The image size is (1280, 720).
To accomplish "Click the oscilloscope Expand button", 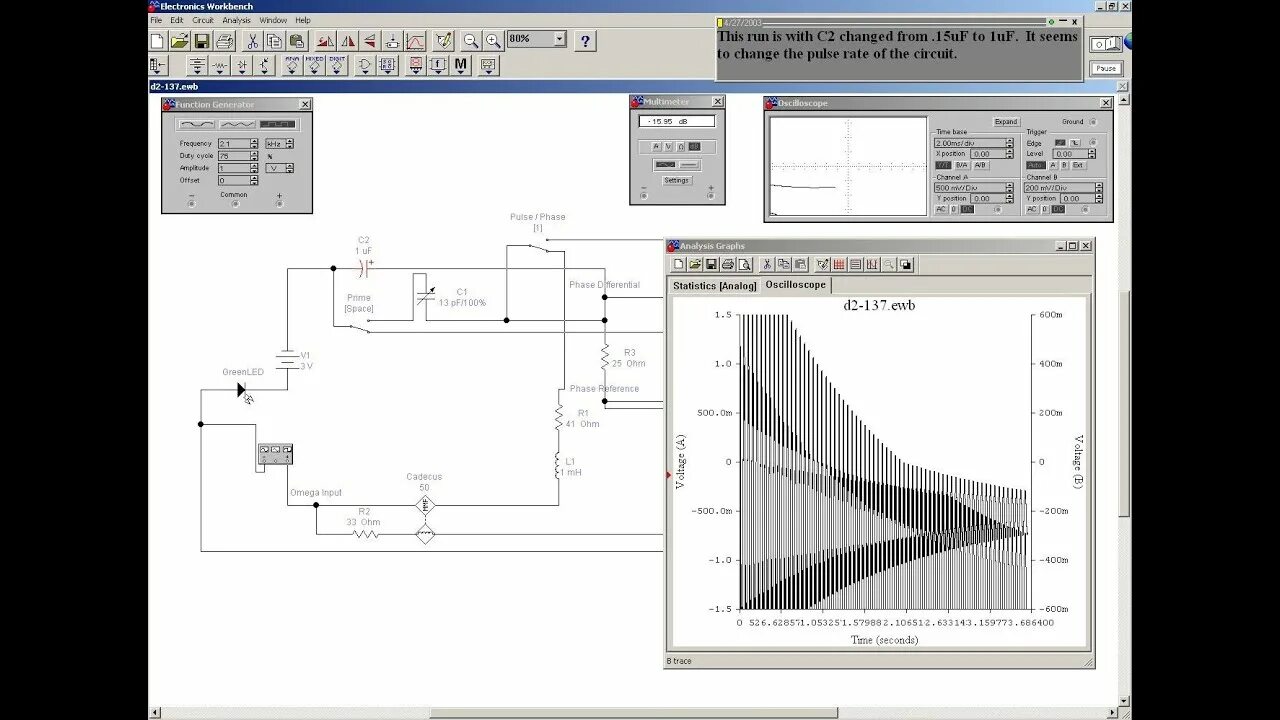I will 1006,122.
